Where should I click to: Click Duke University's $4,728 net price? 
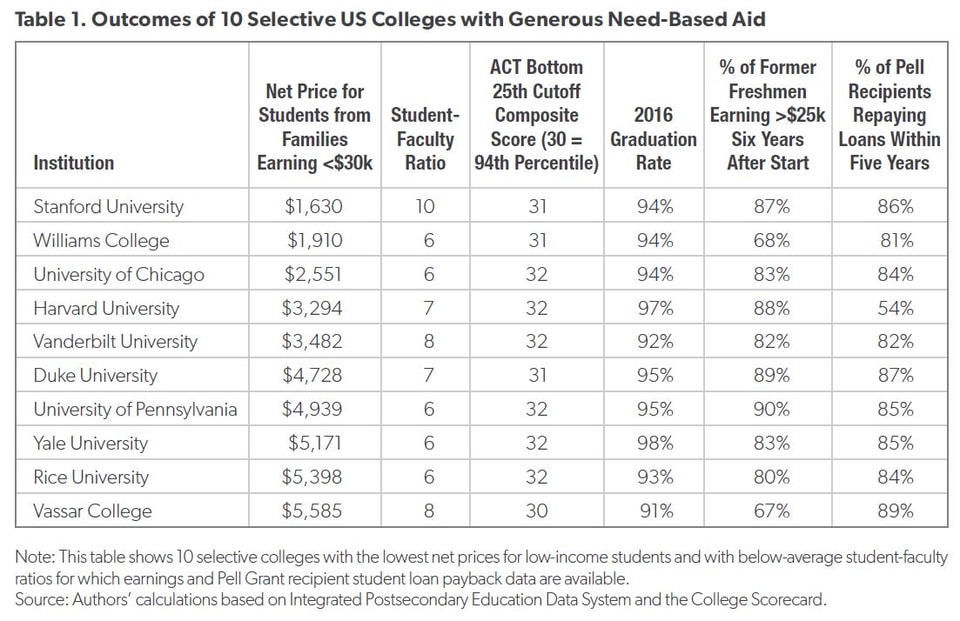[x=314, y=376]
